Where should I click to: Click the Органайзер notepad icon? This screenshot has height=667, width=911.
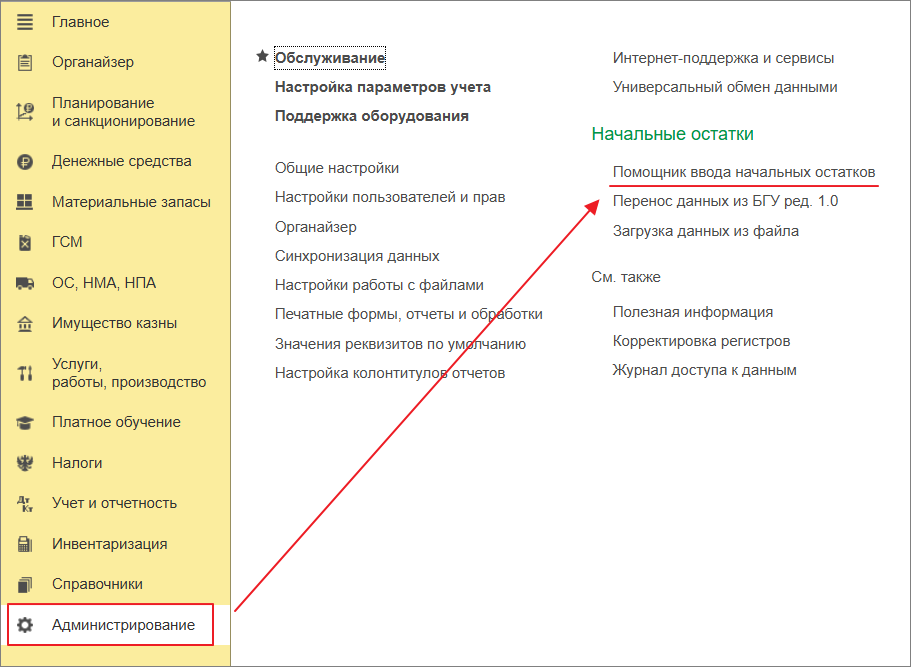point(24,61)
